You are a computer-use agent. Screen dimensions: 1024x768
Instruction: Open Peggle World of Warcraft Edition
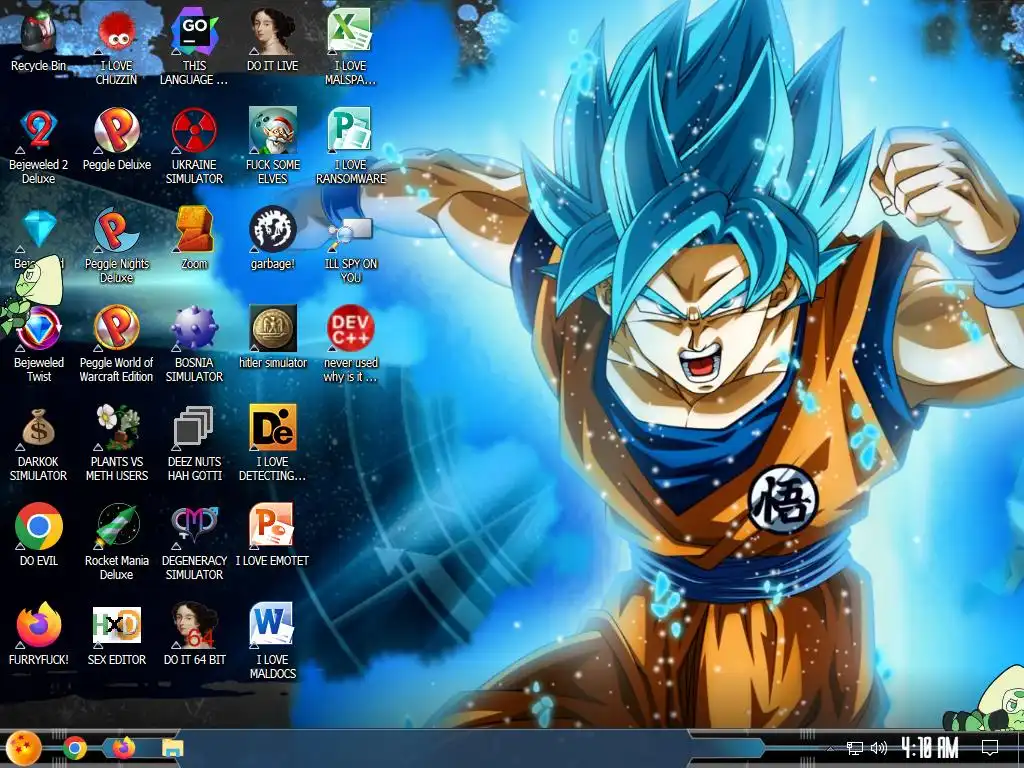[x=117, y=328]
